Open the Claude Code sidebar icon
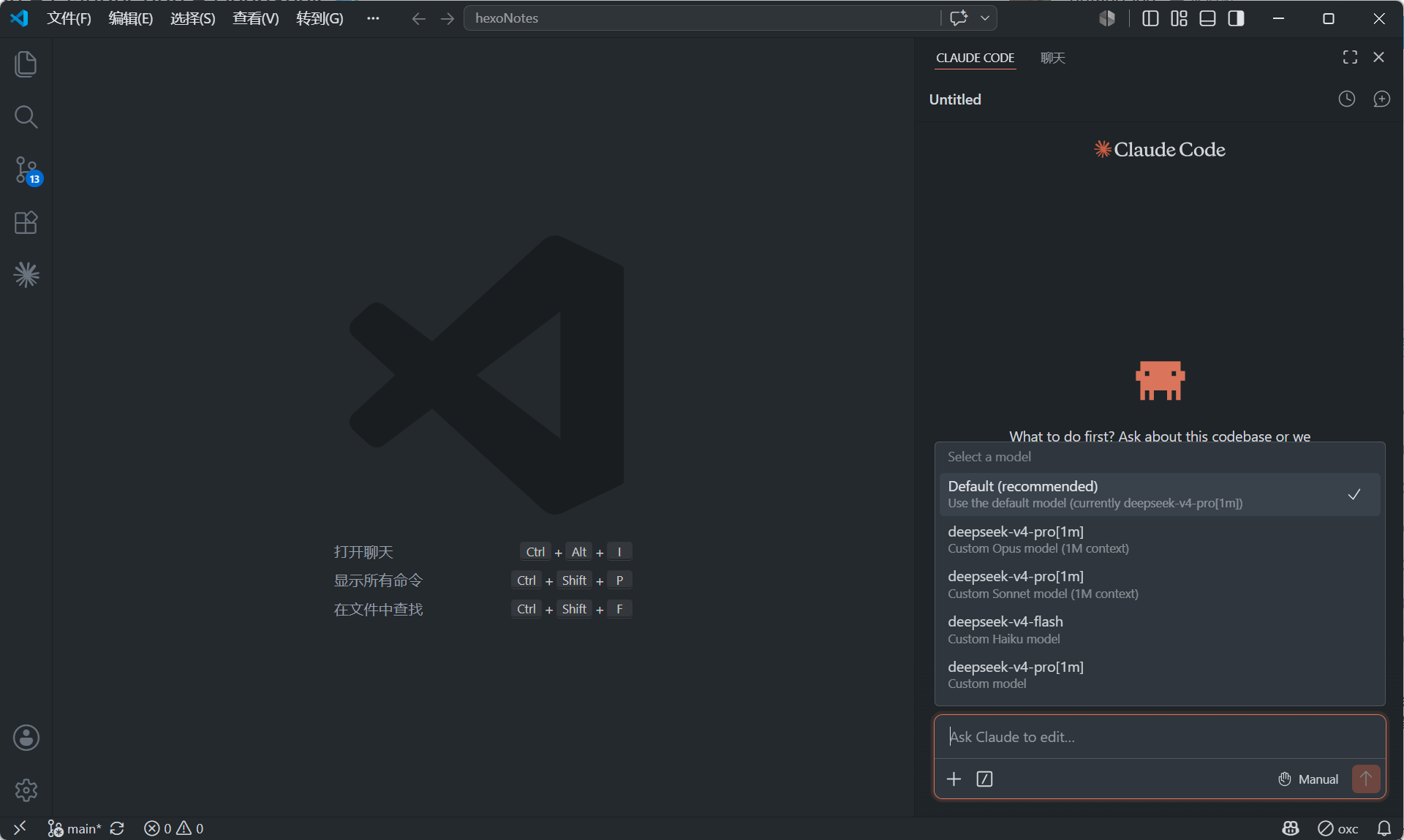This screenshot has height=840, width=1404. tap(26, 275)
